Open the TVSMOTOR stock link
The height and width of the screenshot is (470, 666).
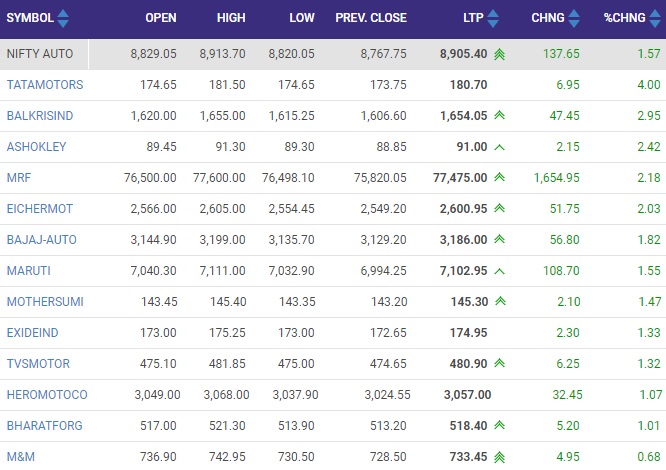[38, 363]
